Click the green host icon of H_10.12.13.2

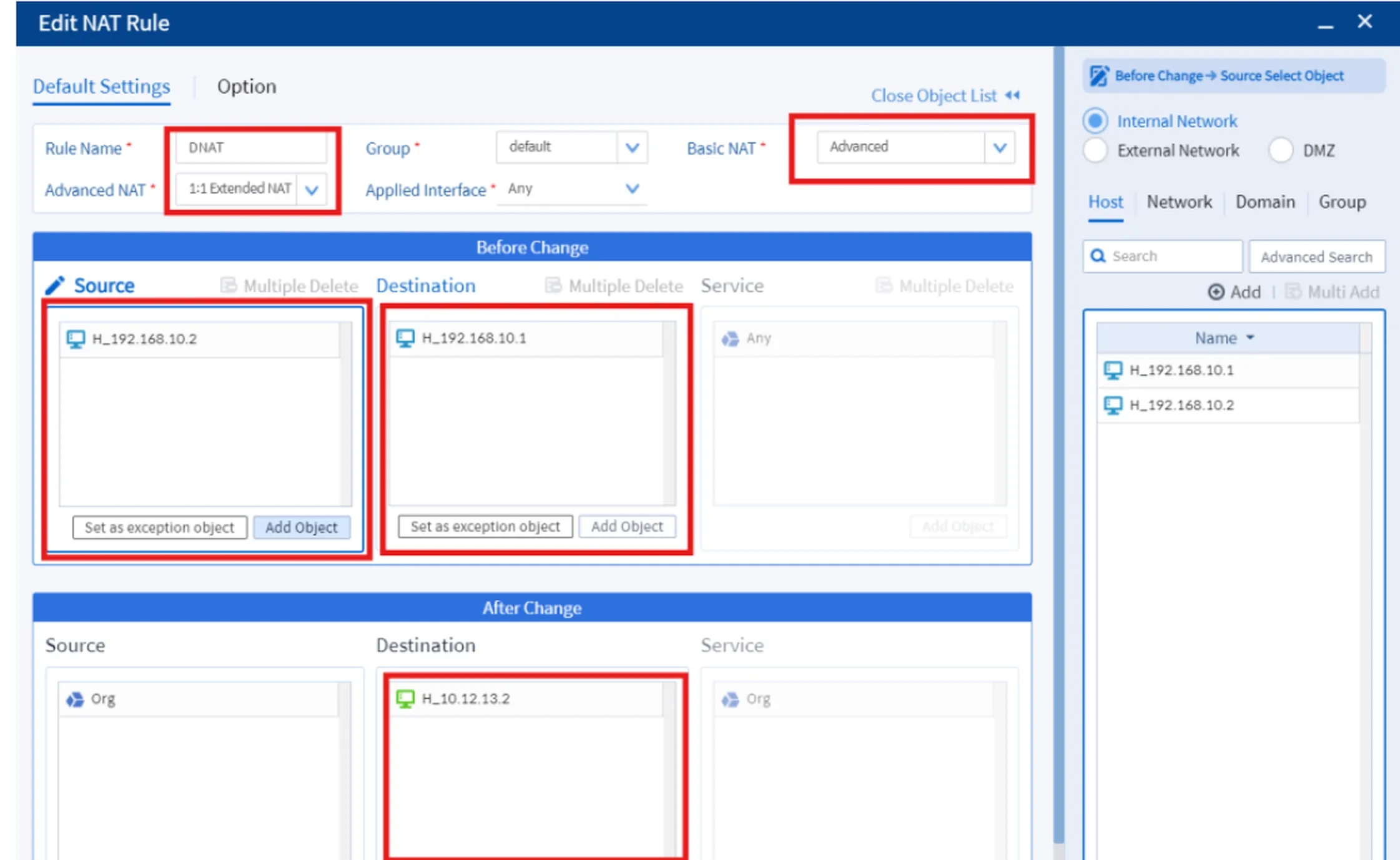pos(405,698)
